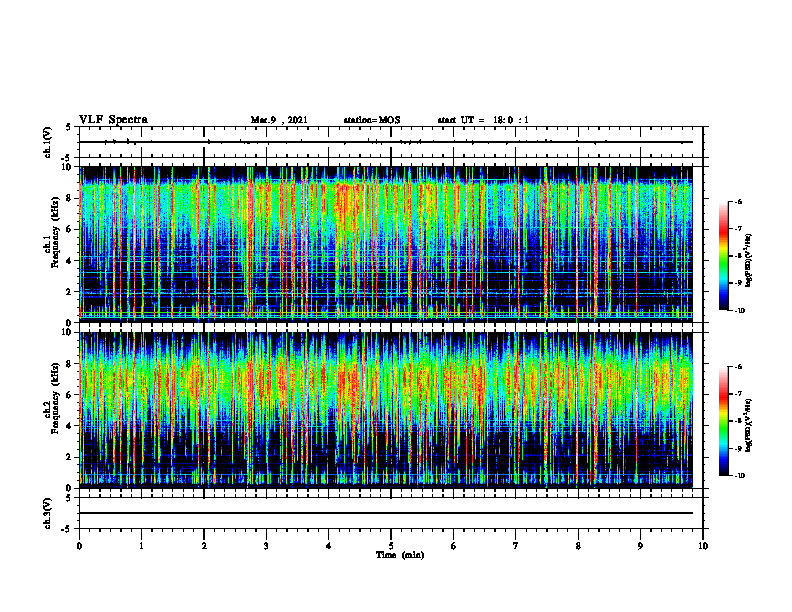Click the "ch.3(V)" axis label
Viewport: 792px width, 612px height.
tap(48, 513)
